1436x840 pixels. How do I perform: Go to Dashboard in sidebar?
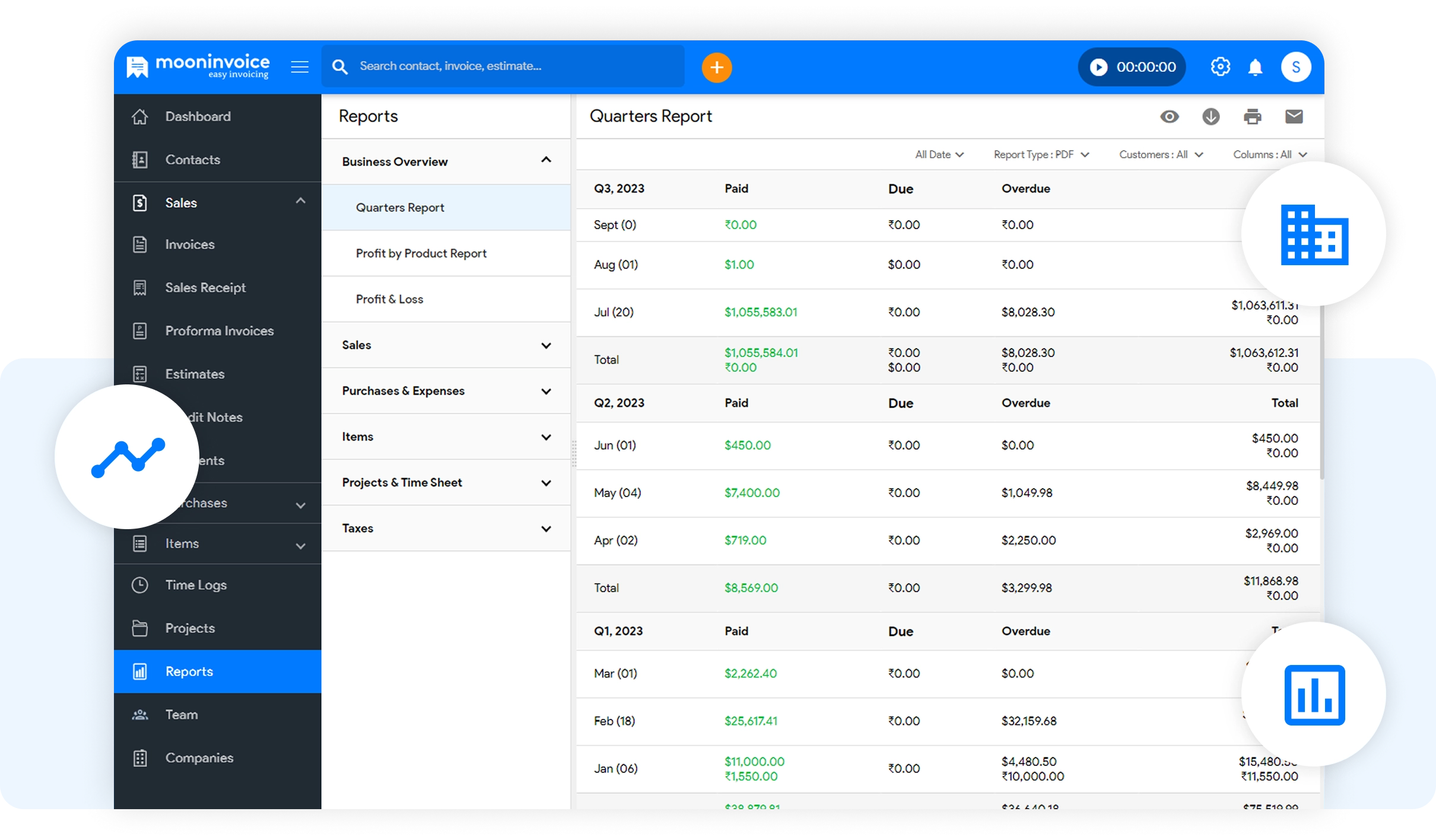coord(198,116)
